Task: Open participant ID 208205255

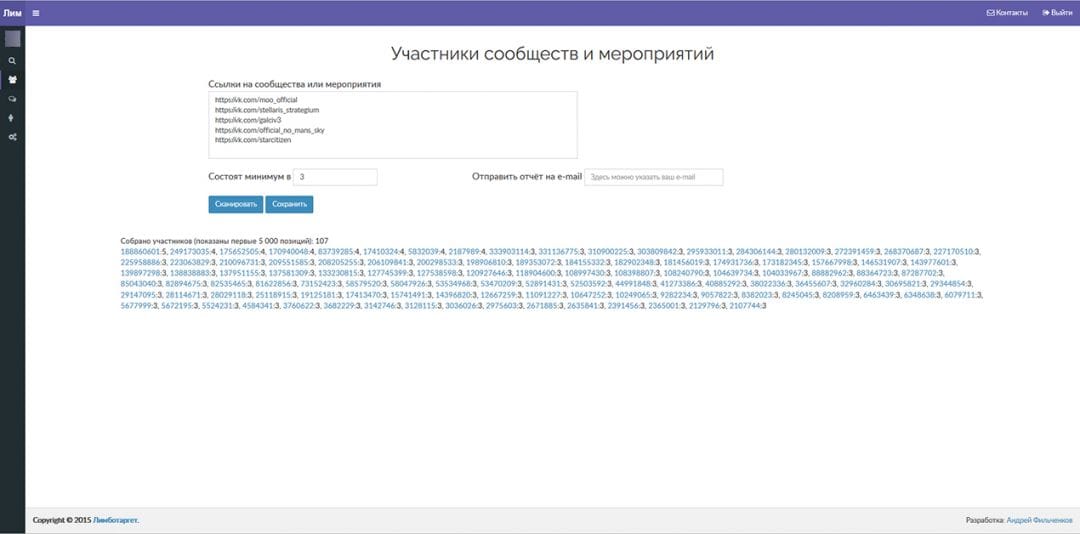Action: (x=340, y=263)
